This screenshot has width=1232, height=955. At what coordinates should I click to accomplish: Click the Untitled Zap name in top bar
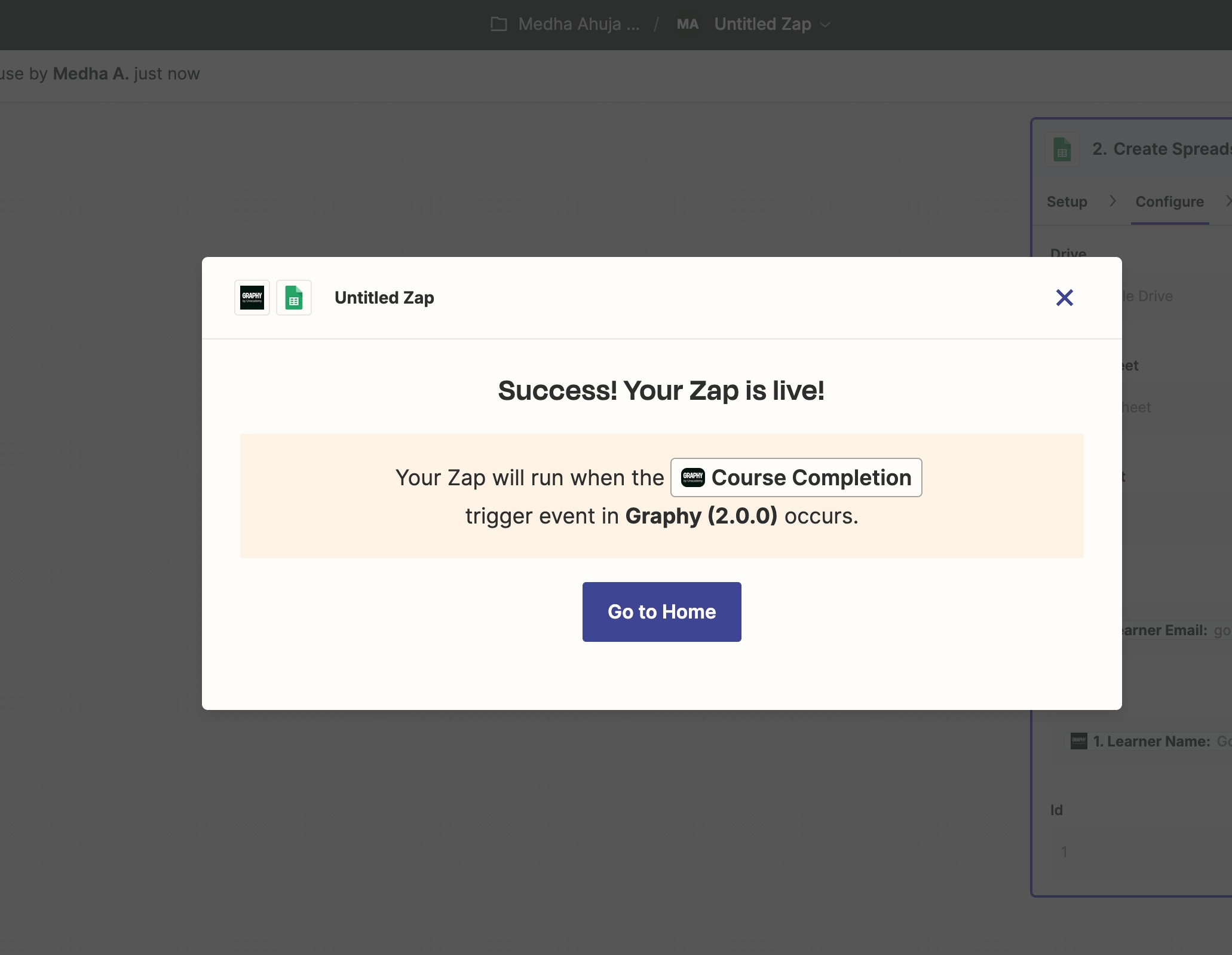click(x=762, y=25)
